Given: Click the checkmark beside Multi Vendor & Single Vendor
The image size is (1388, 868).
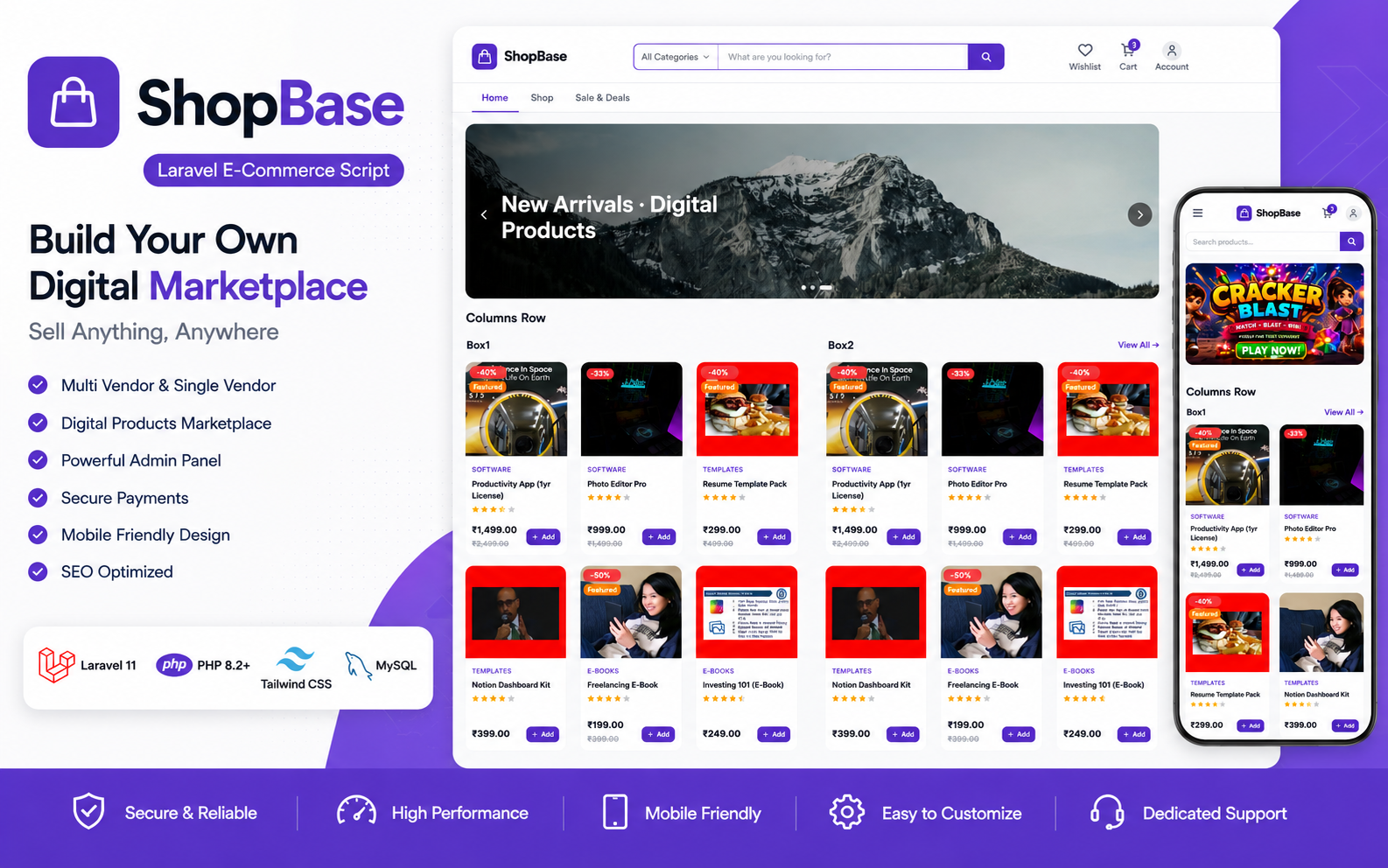Looking at the screenshot, I should [38, 385].
